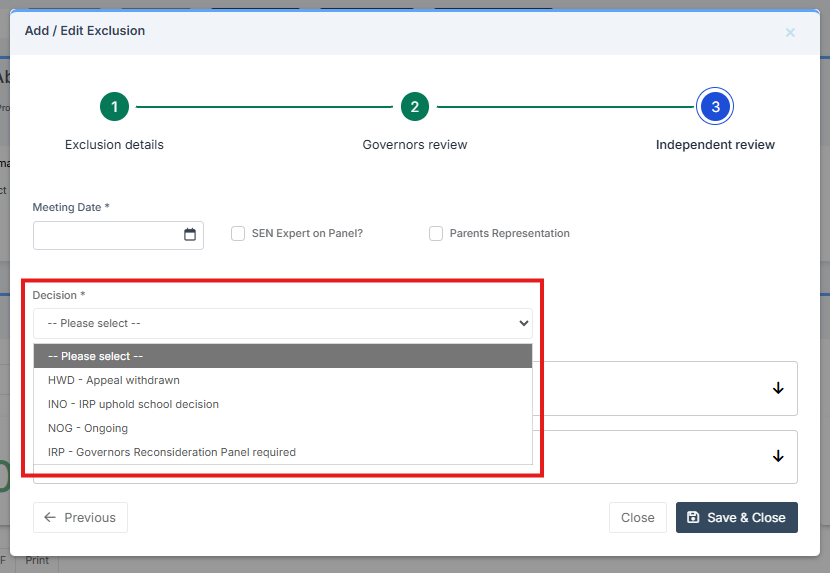Click step 3 Independent review circle
This screenshot has height=573, width=830.
715,106
